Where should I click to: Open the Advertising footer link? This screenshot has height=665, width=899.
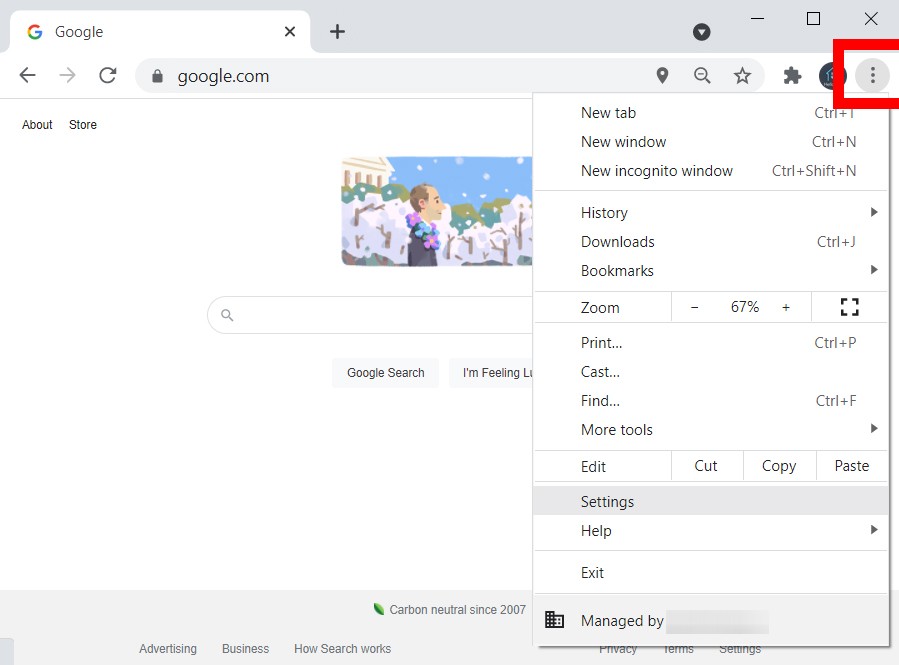[168, 648]
